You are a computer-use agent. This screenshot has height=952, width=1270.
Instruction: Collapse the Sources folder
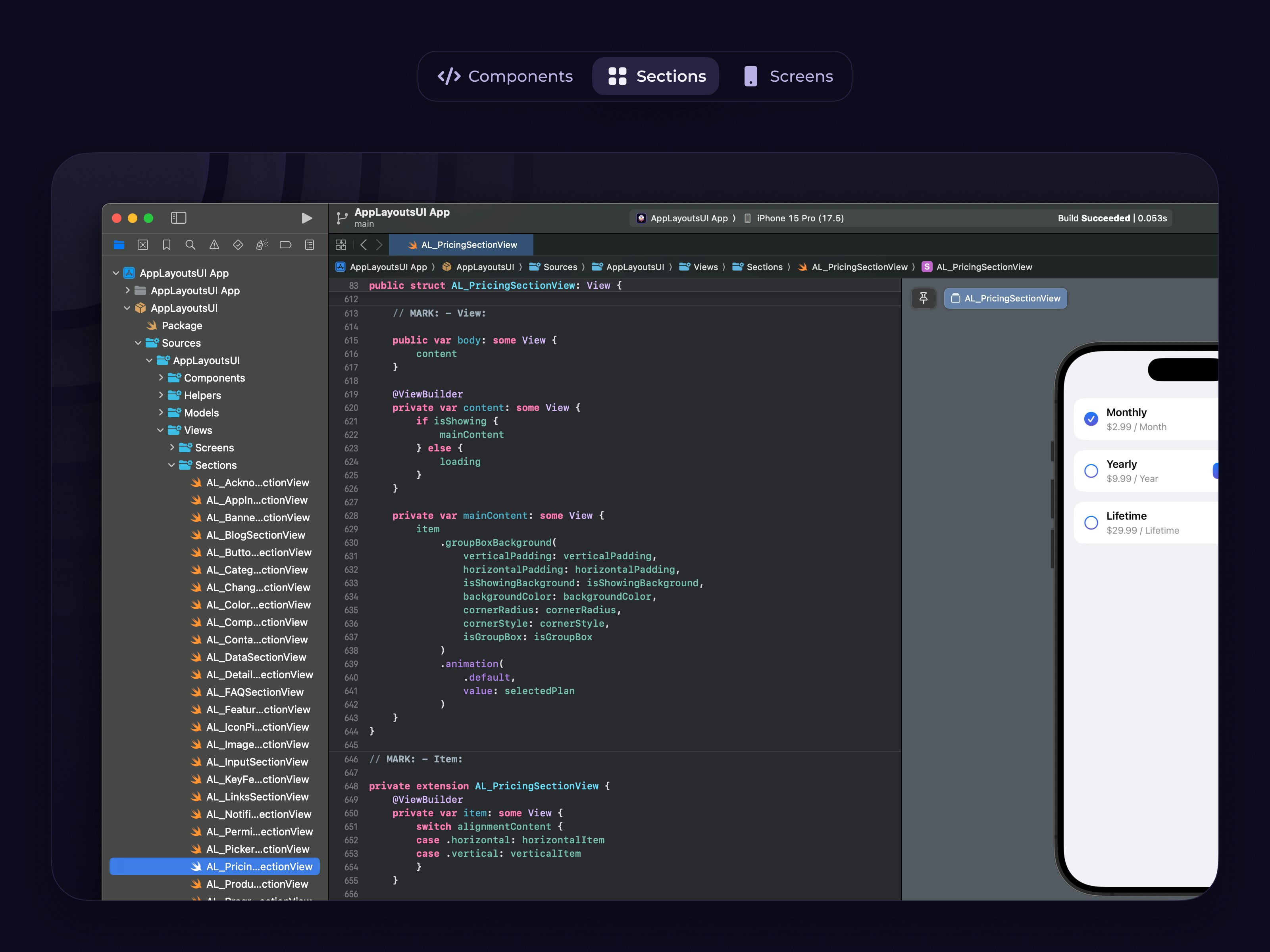pyautogui.click(x=139, y=343)
